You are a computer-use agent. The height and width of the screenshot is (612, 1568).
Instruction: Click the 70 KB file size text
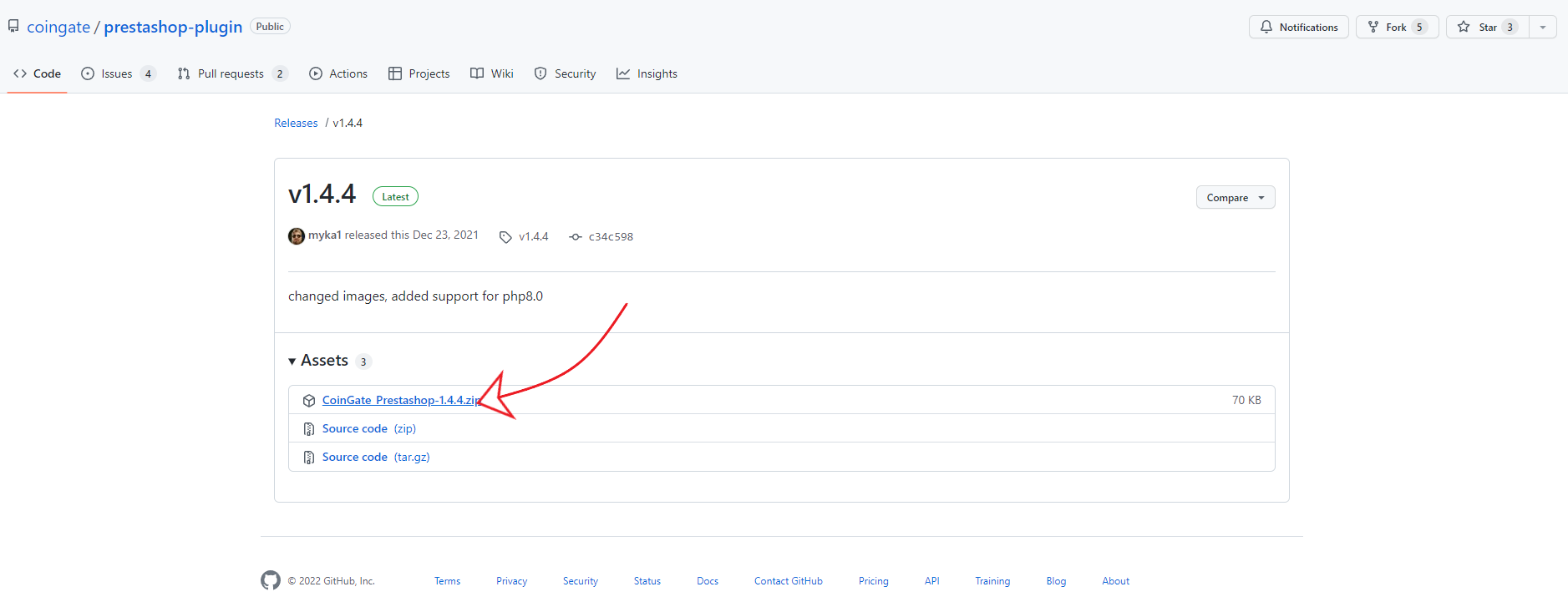click(1246, 400)
